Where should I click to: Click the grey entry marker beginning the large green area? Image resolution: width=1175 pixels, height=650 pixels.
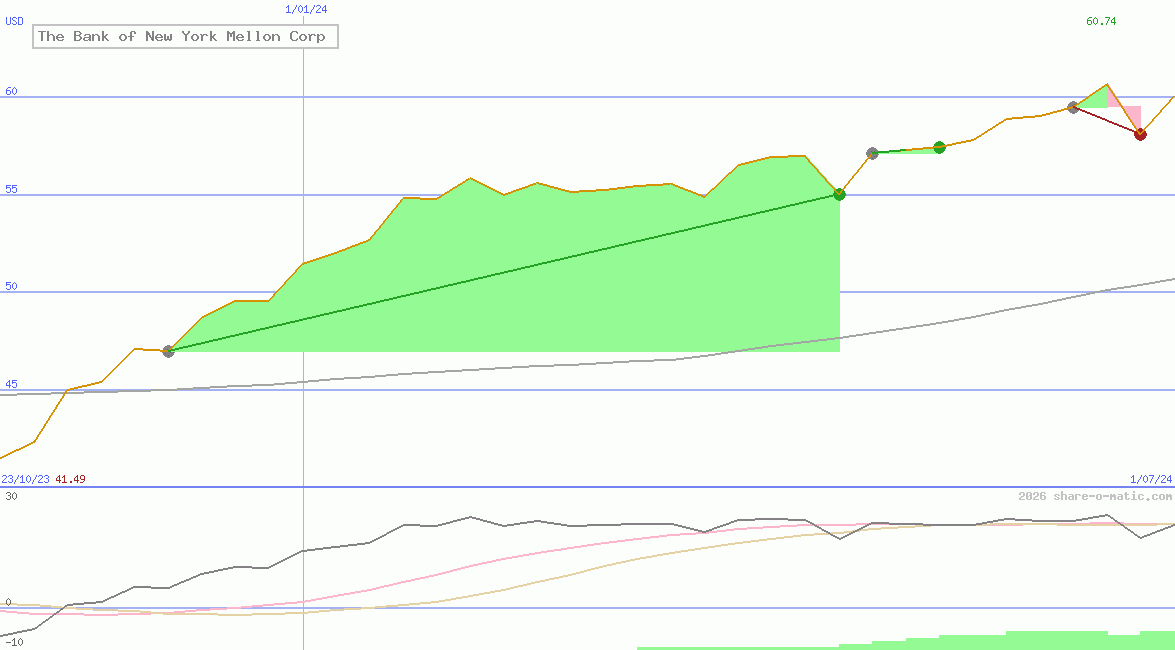(169, 351)
